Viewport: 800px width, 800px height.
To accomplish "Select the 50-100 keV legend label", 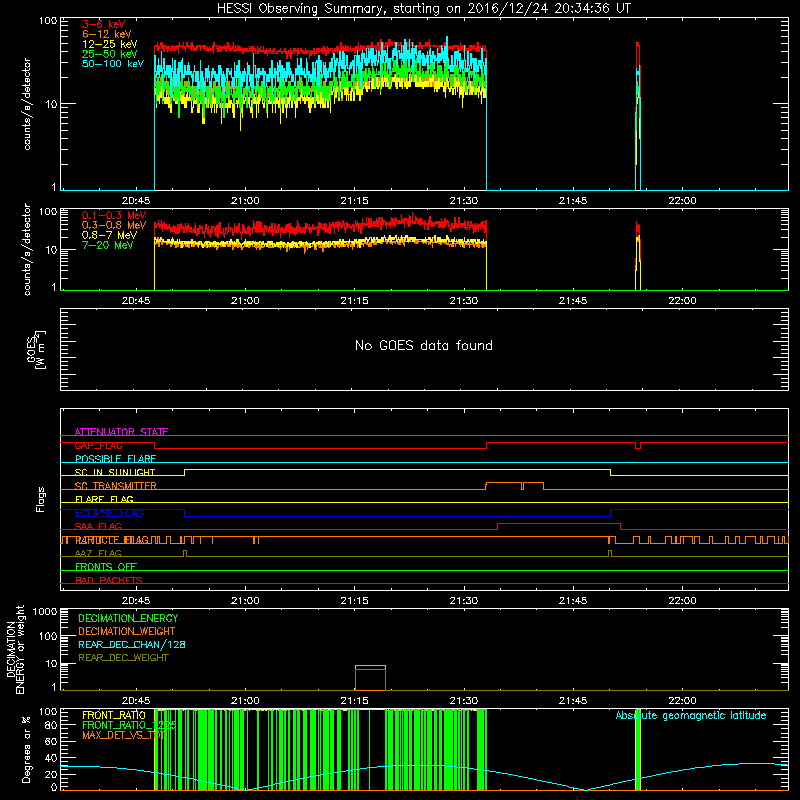I will (113, 64).
